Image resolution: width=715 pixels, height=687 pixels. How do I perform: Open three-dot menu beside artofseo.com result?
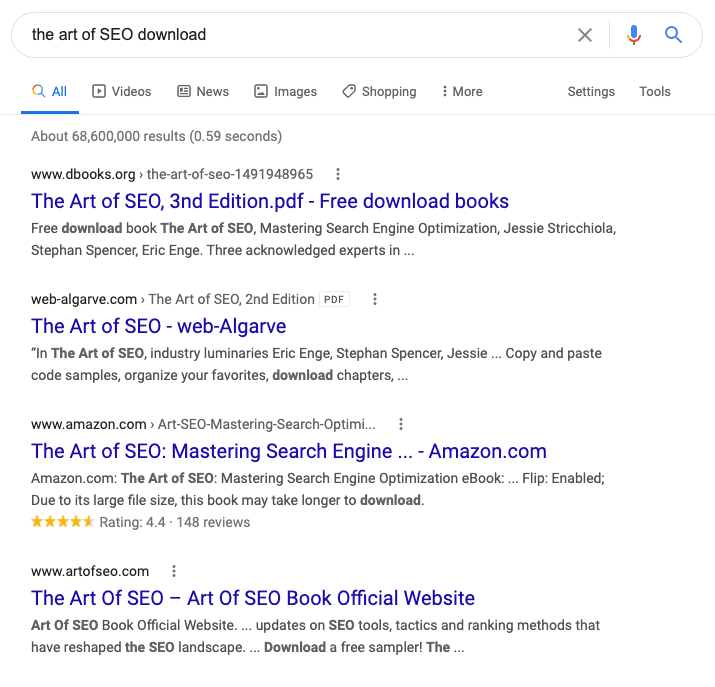coord(174,571)
